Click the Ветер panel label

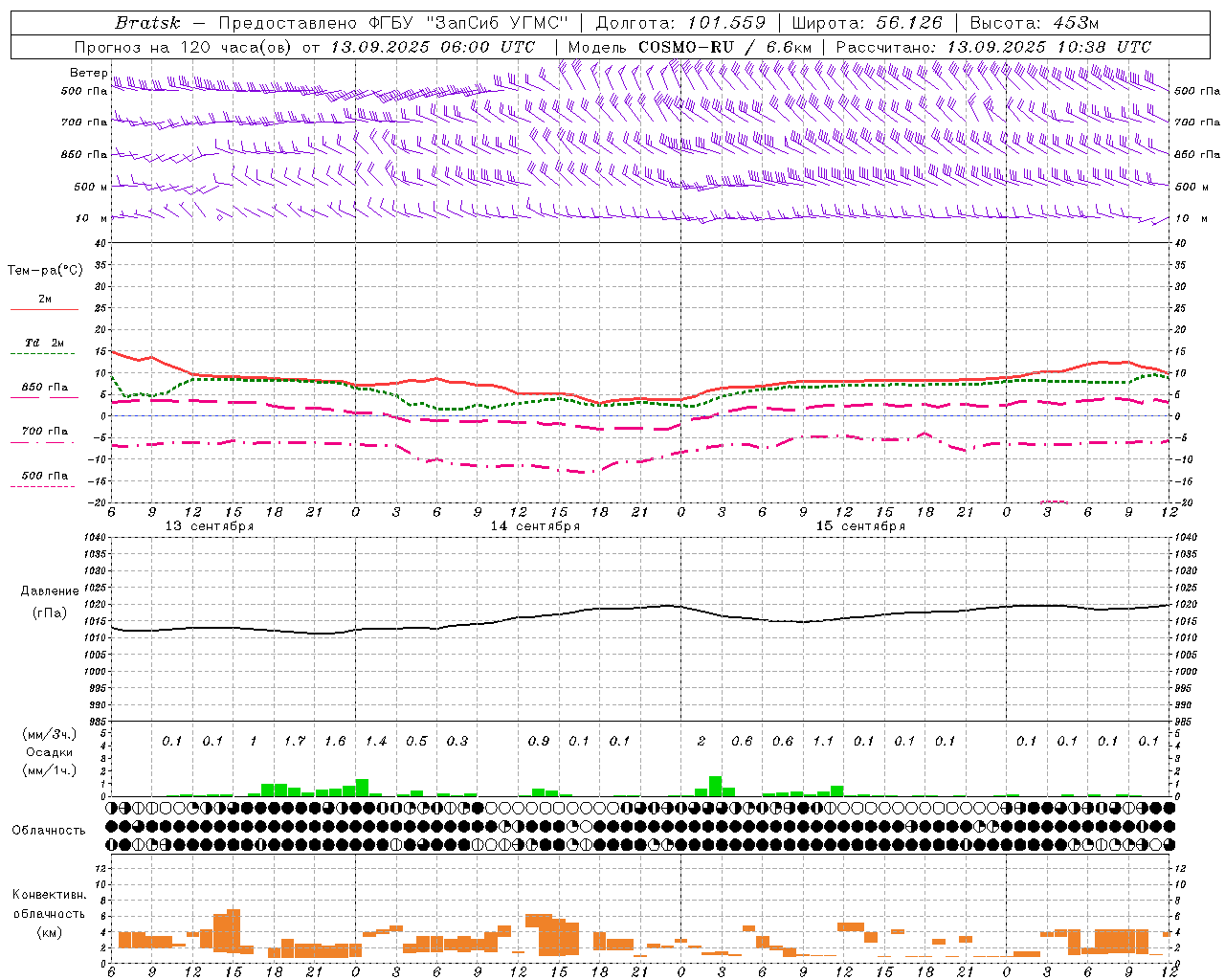(x=89, y=73)
